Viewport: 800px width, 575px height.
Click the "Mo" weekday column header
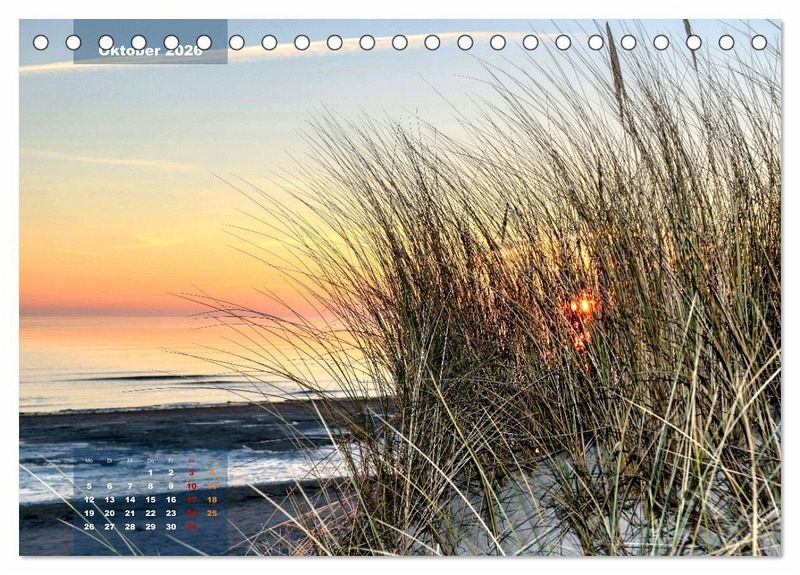pyautogui.click(x=89, y=460)
